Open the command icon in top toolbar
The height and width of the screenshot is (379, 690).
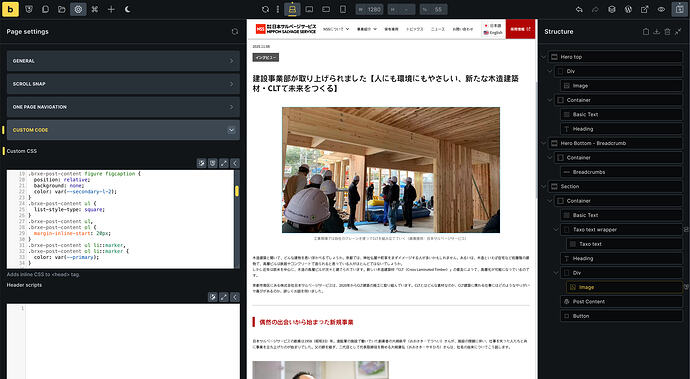tap(95, 9)
